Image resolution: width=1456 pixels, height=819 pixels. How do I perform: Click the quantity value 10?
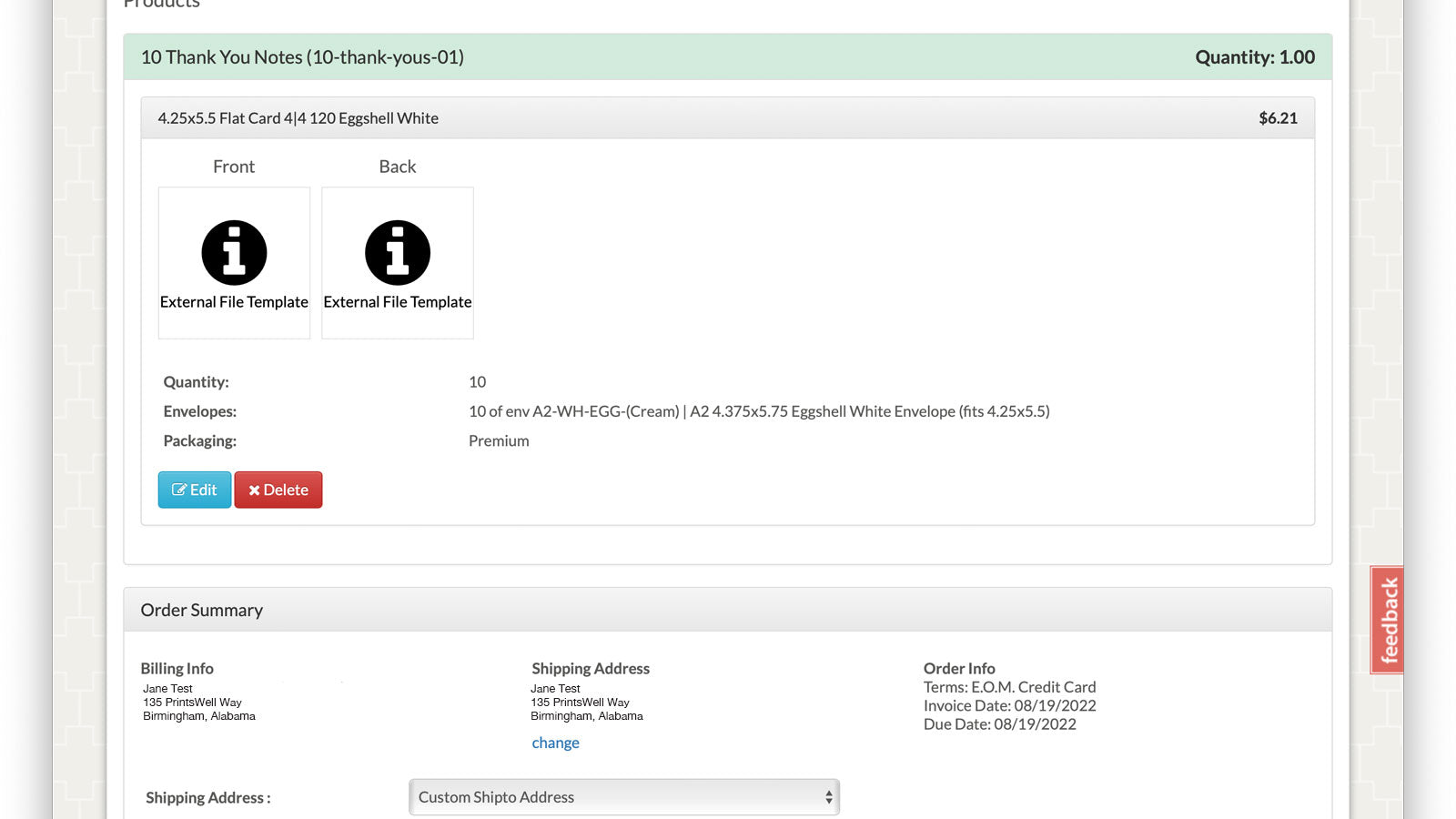coord(478,382)
